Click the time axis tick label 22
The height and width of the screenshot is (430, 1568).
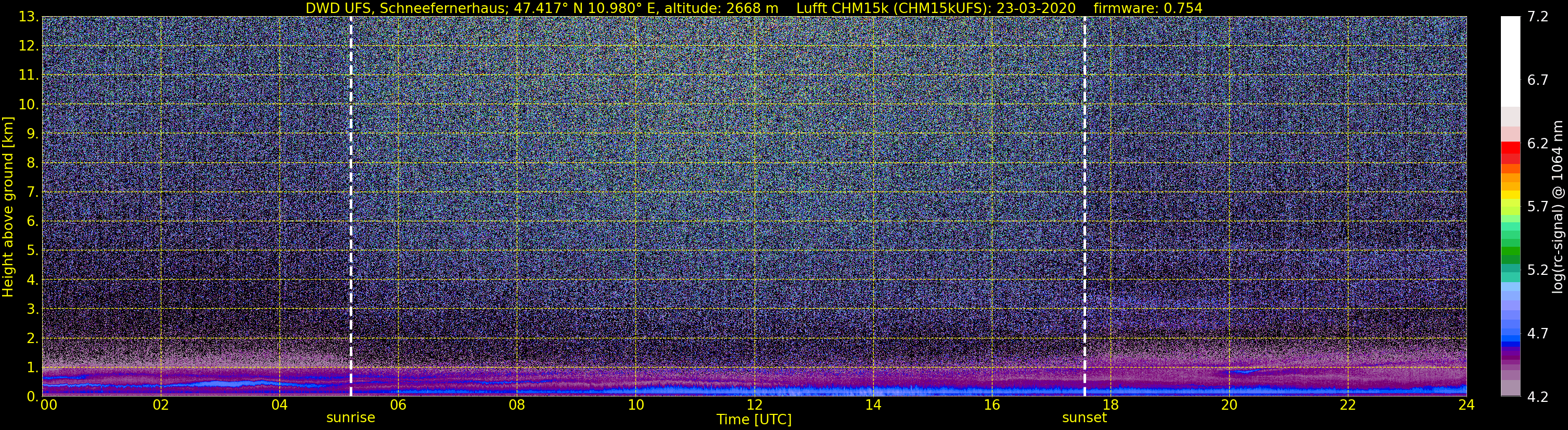tap(1348, 405)
